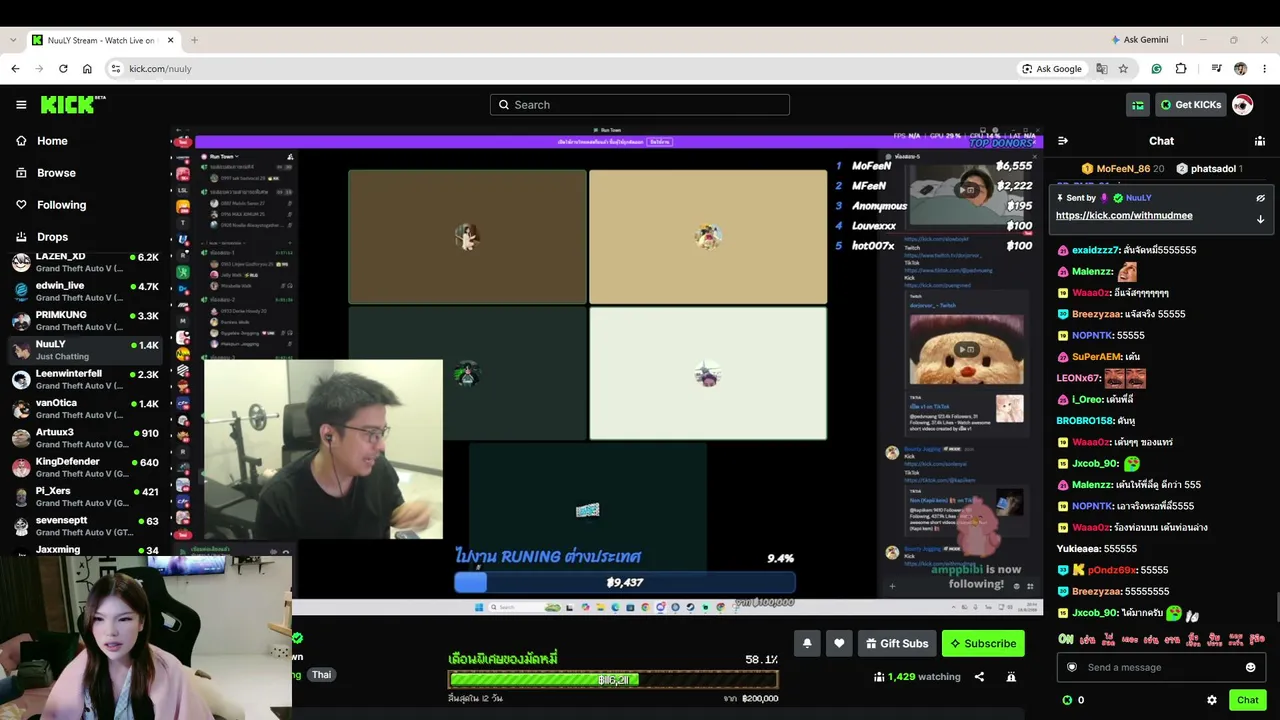The height and width of the screenshot is (720, 1280).
Task: Open the user profile avatar
Action: click(1242, 105)
